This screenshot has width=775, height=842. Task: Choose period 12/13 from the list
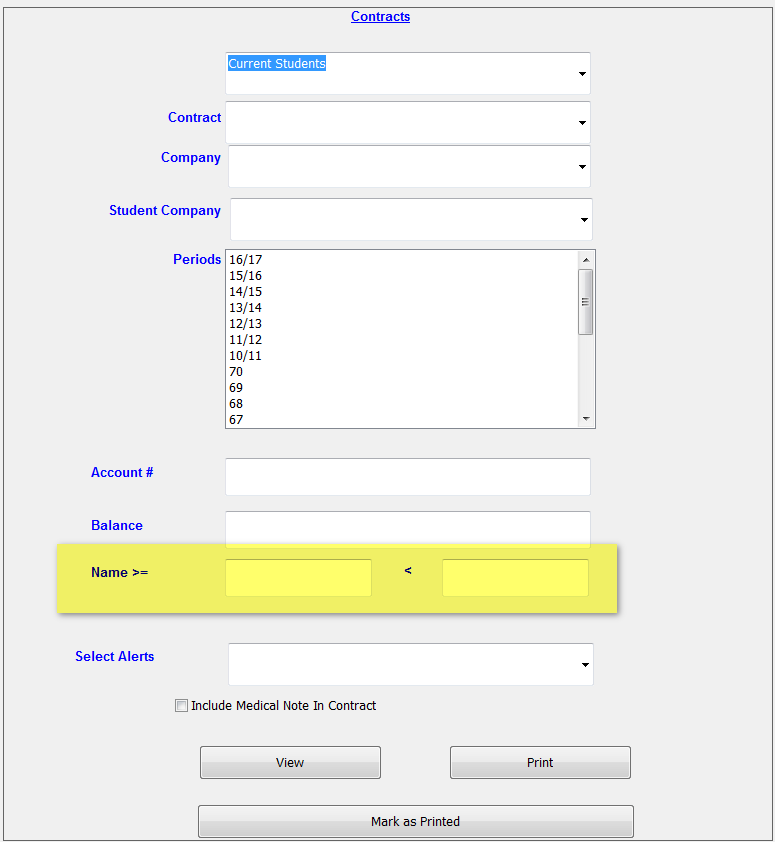pyautogui.click(x=246, y=324)
